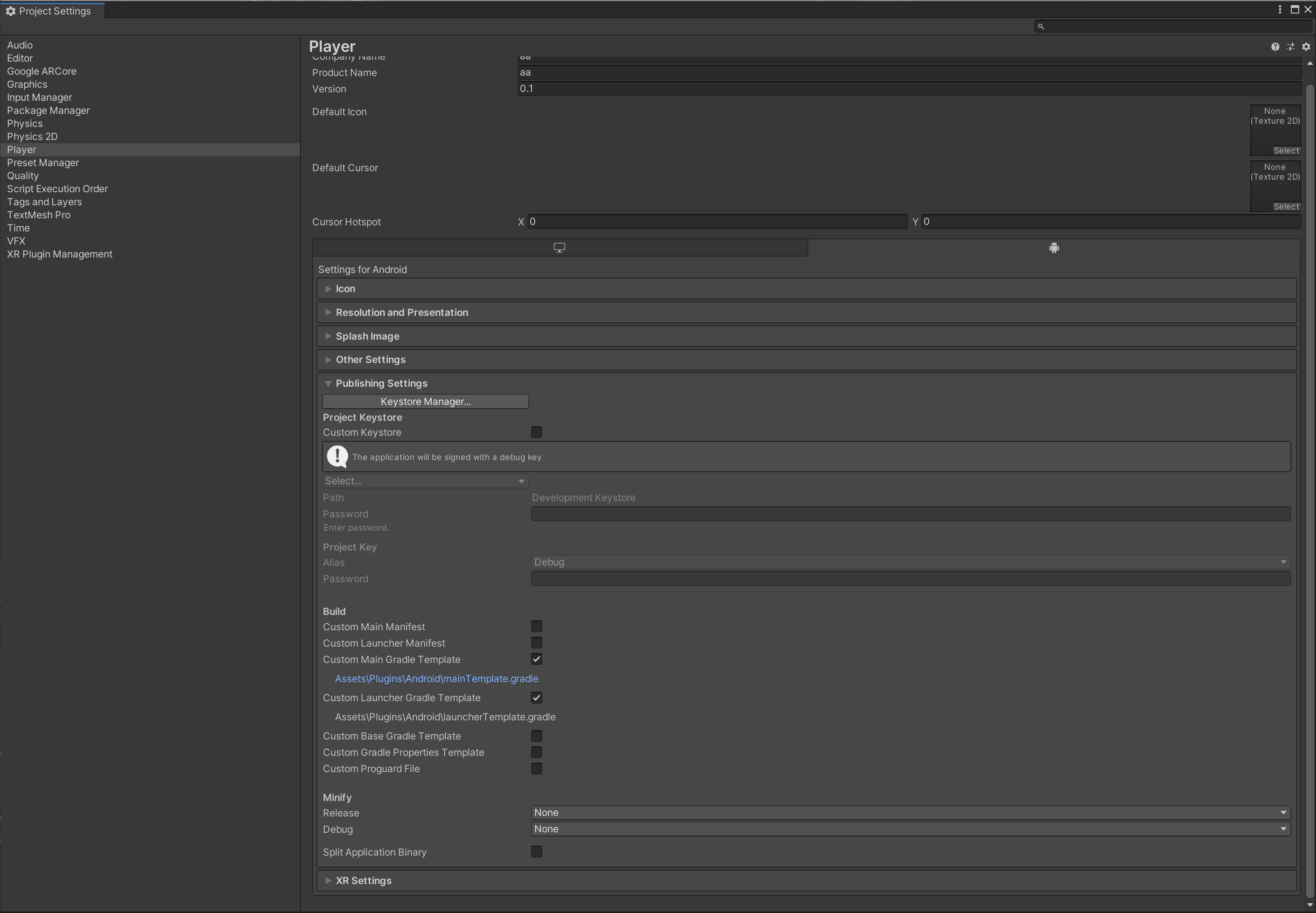This screenshot has height=913, width=1316.
Task: Click the search magnifier icon
Action: (1041, 26)
